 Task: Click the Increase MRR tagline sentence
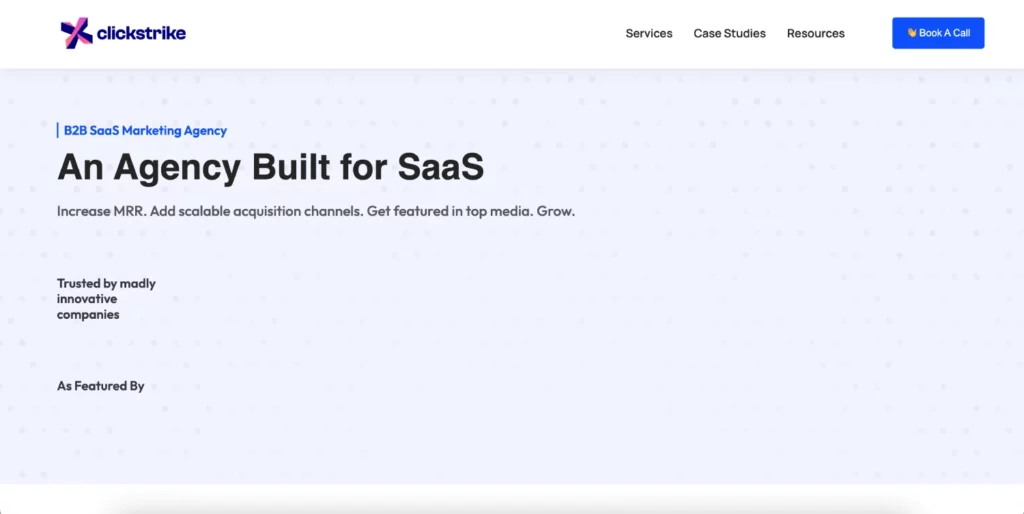click(315, 212)
